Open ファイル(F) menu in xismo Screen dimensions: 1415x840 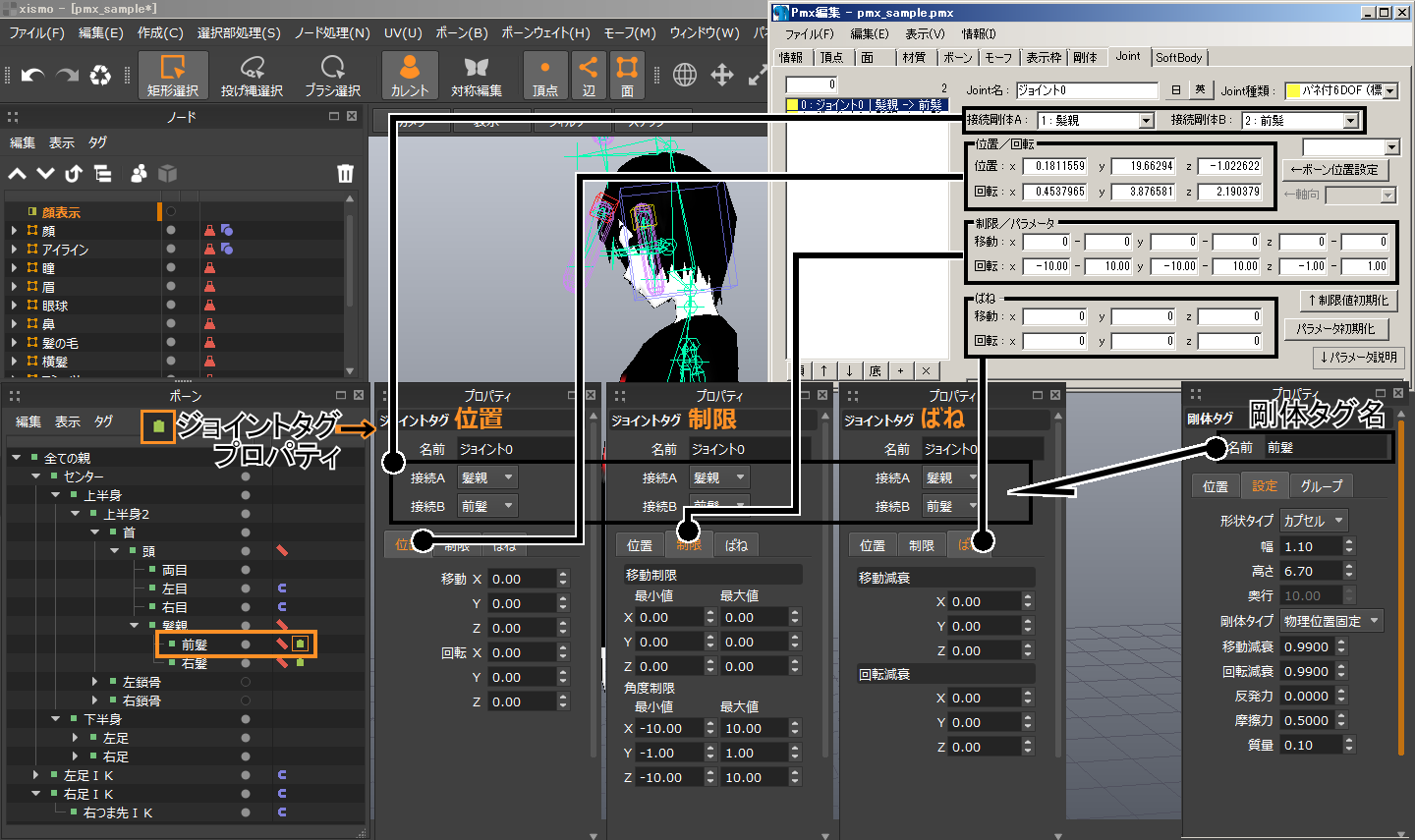[x=36, y=32]
